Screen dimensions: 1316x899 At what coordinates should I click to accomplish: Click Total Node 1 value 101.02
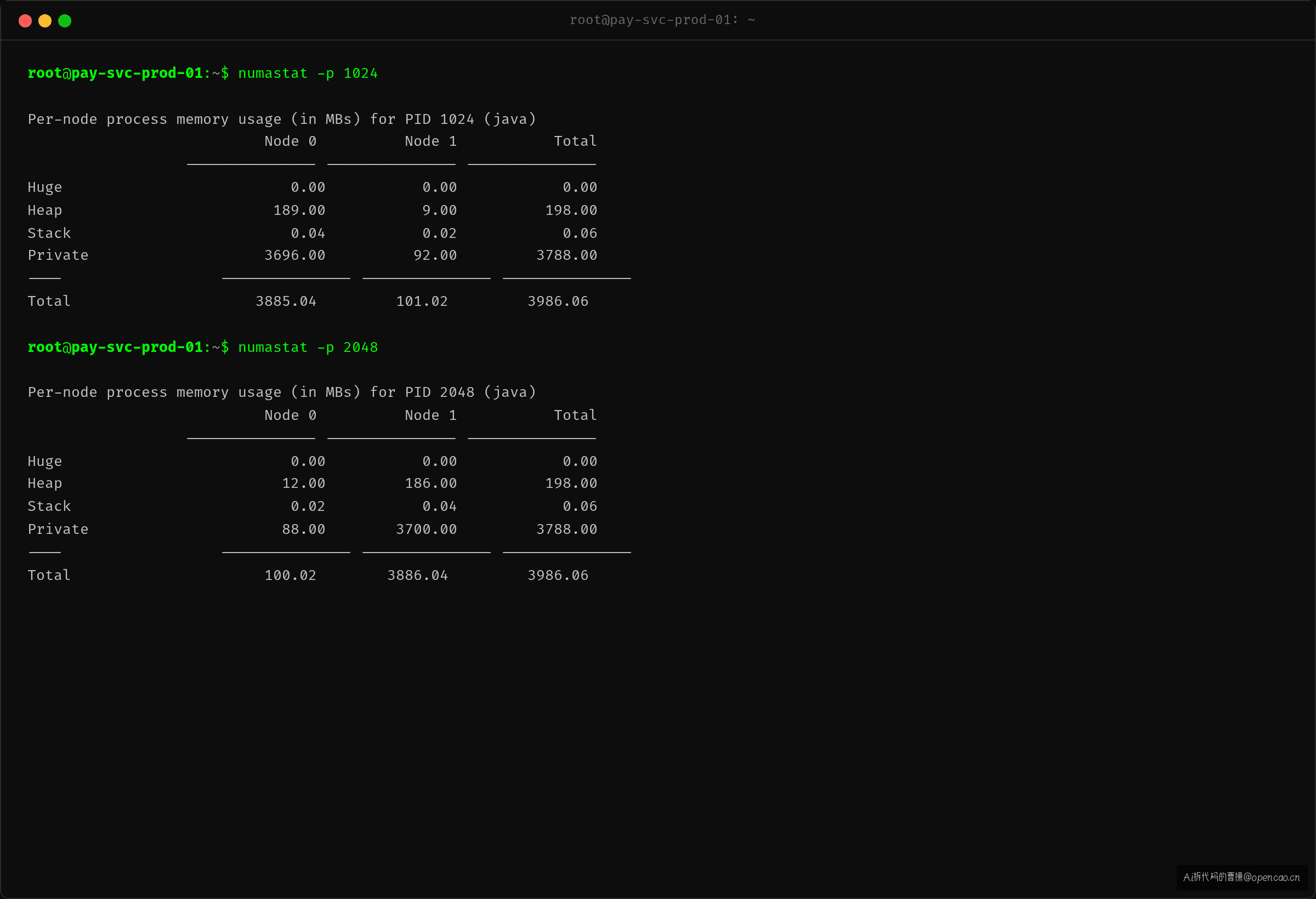tap(422, 301)
